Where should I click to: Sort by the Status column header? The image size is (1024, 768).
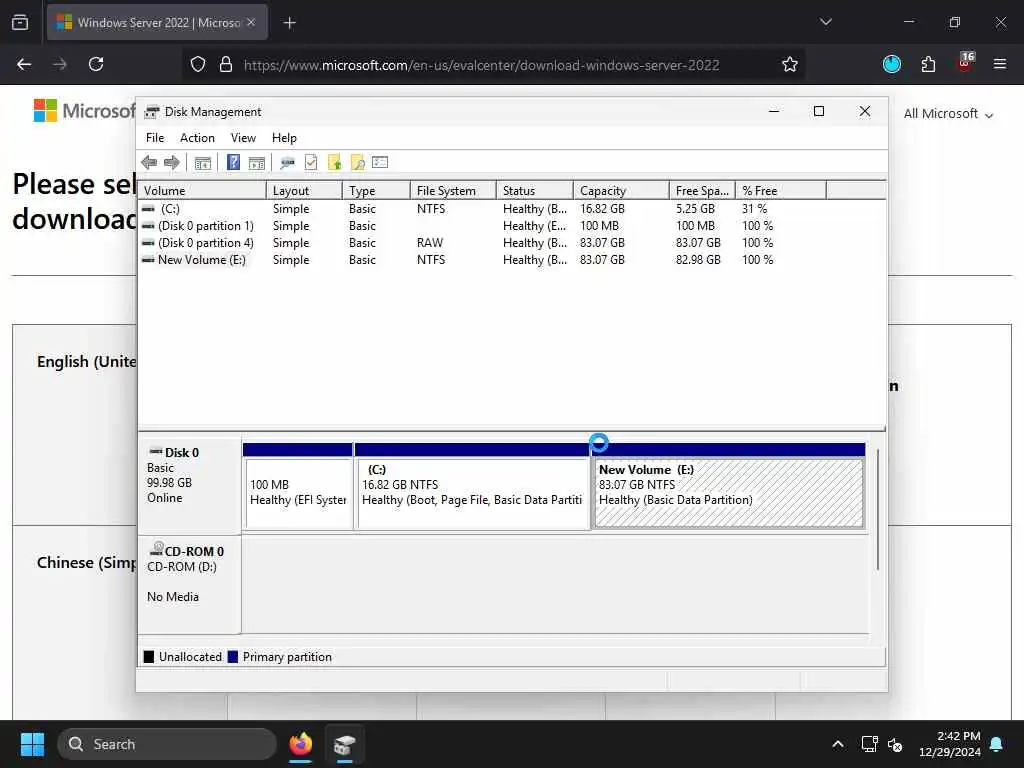(535, 191)
